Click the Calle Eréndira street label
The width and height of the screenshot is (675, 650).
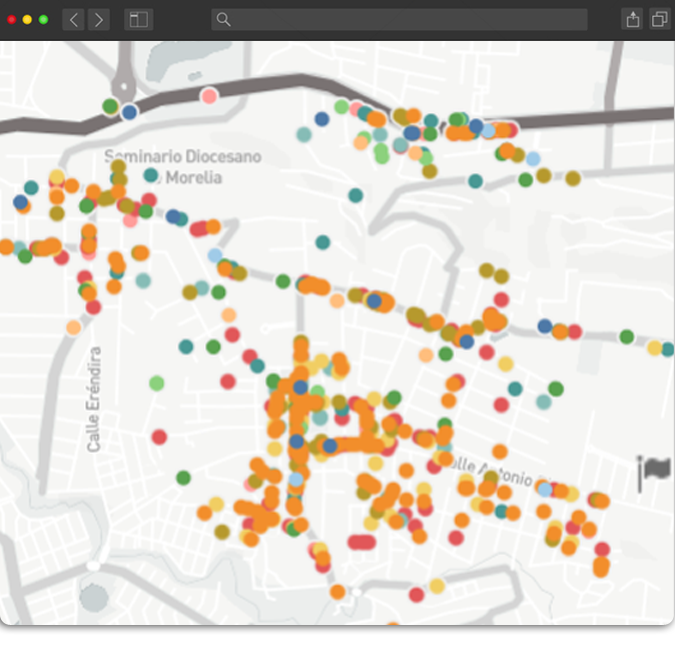[x=95, y=399]
